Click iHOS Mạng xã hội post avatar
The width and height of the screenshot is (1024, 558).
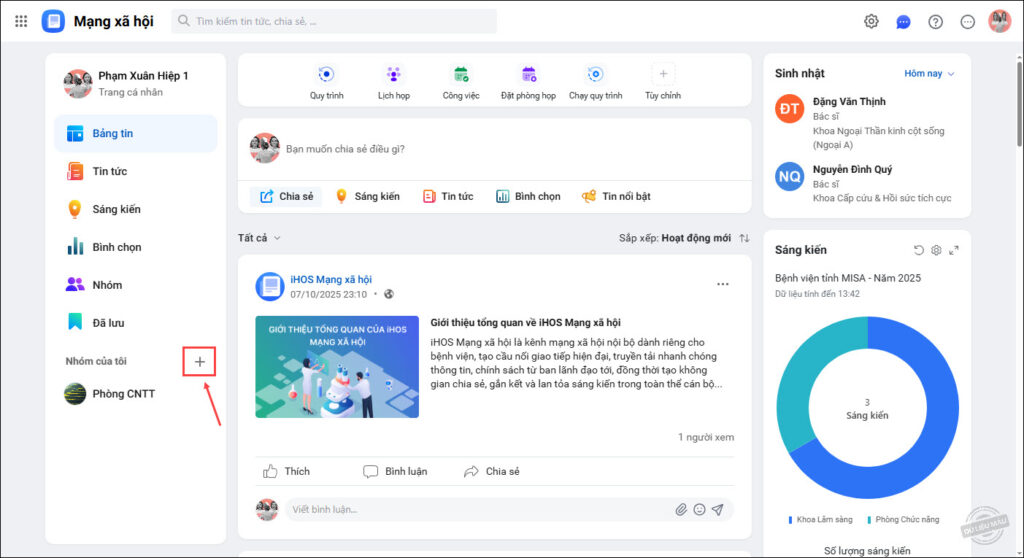tap(269, 286)
